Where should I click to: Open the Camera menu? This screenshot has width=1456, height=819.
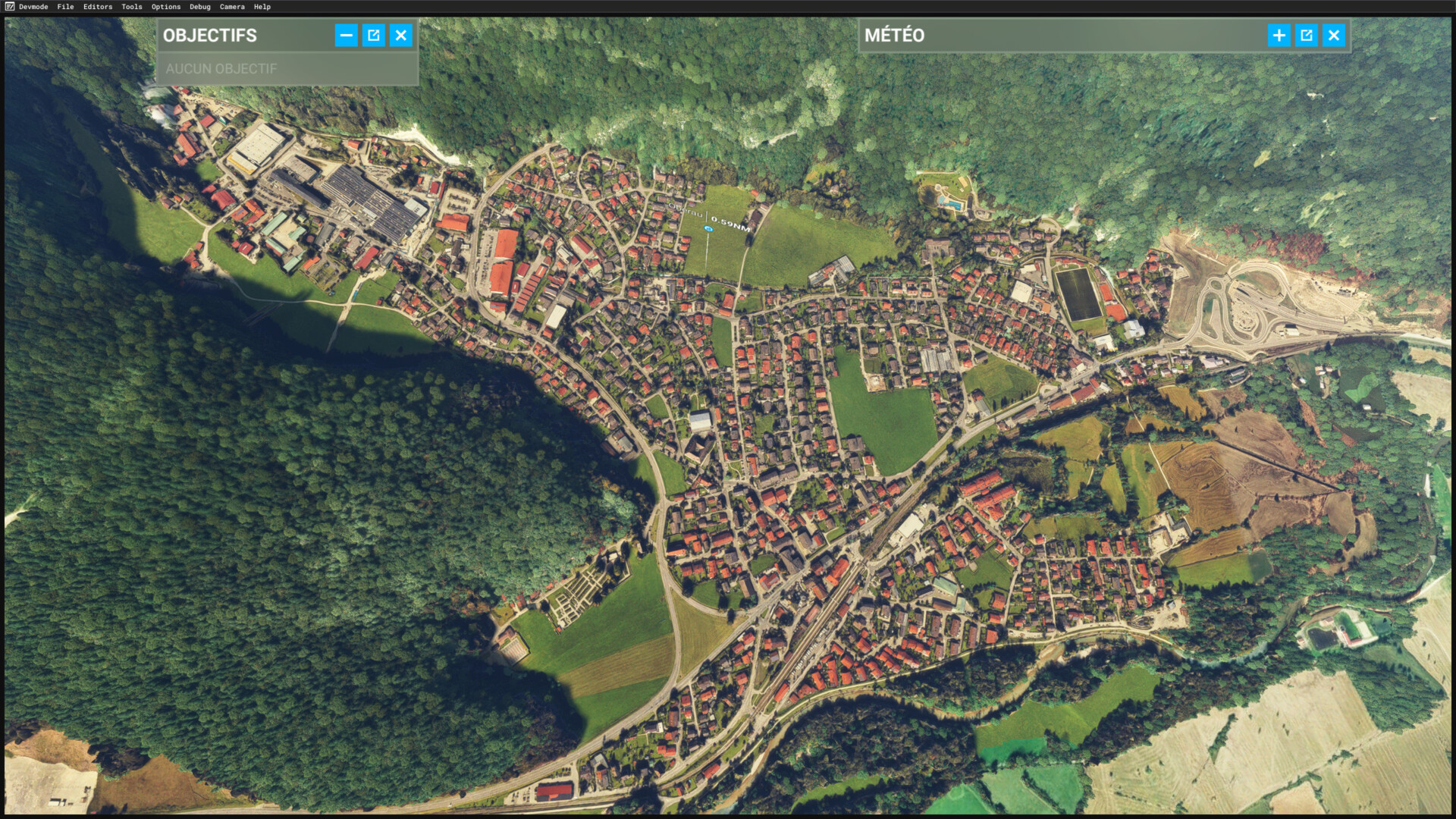232,7
